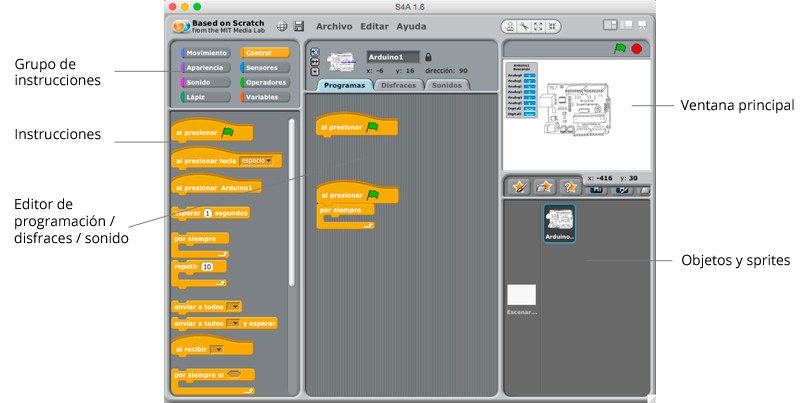809x403 pixels.
Task: Open the Archivo menu
Action: (x=334, y=26)
